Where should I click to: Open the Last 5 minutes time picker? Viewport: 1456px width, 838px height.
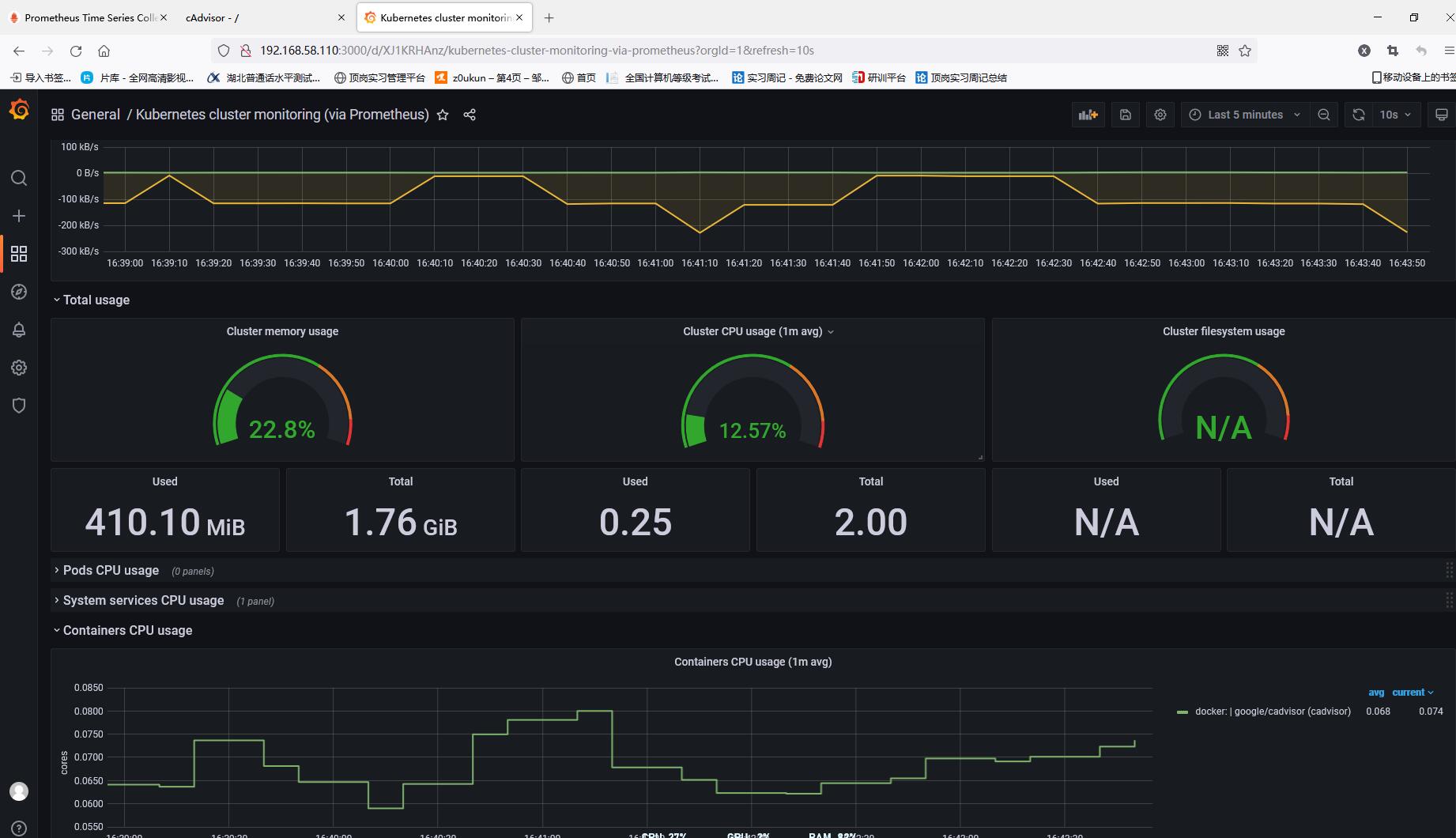[x=1245, y=115]
